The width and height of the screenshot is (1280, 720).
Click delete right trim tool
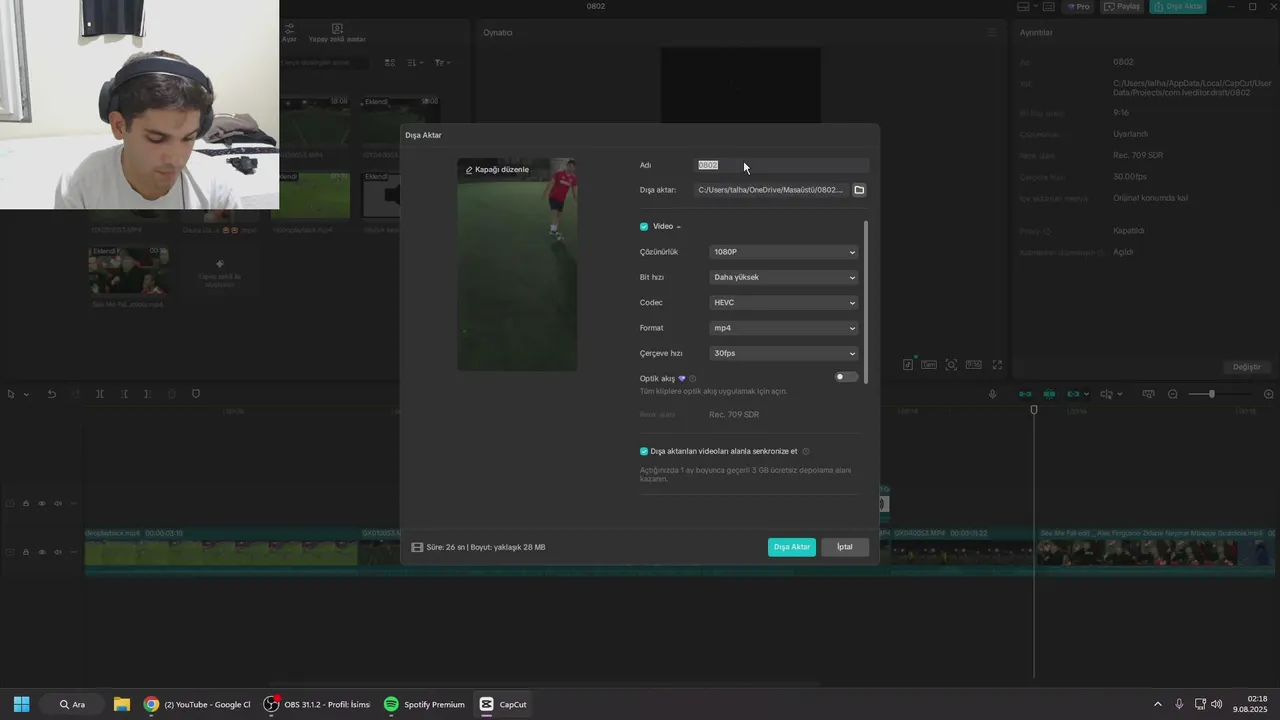148,394
